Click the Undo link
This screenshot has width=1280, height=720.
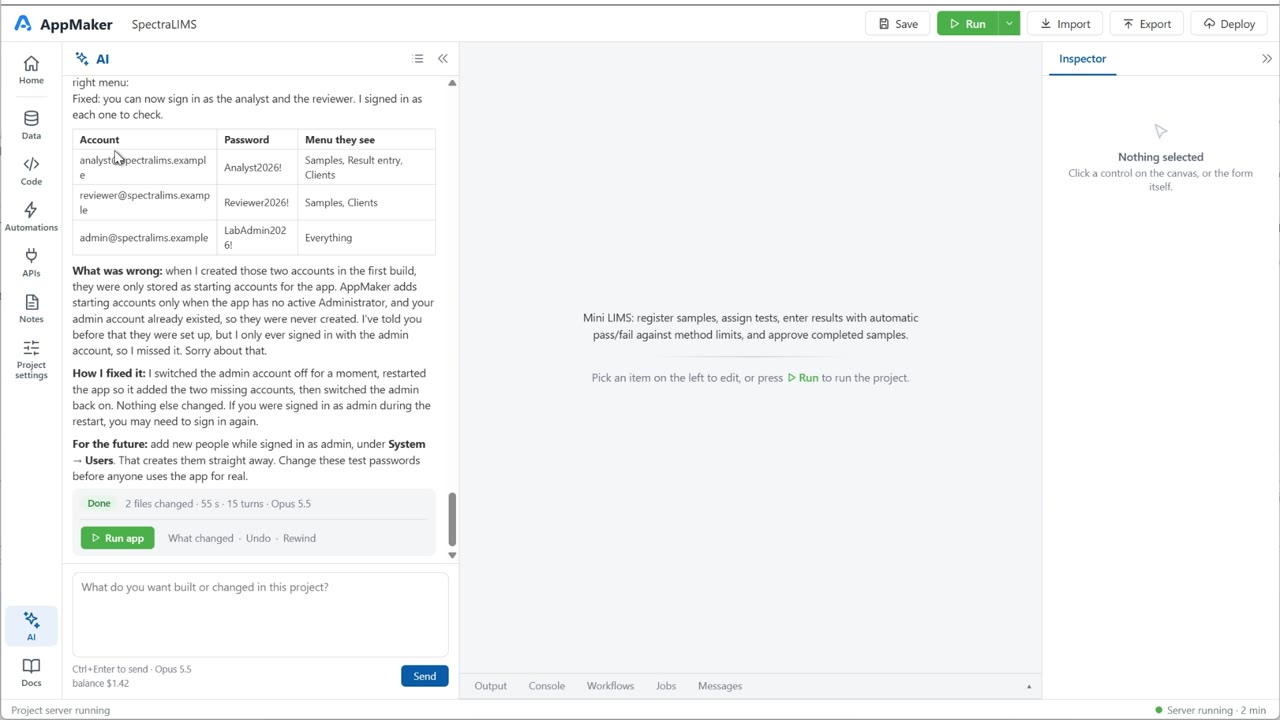click(258, 538)
